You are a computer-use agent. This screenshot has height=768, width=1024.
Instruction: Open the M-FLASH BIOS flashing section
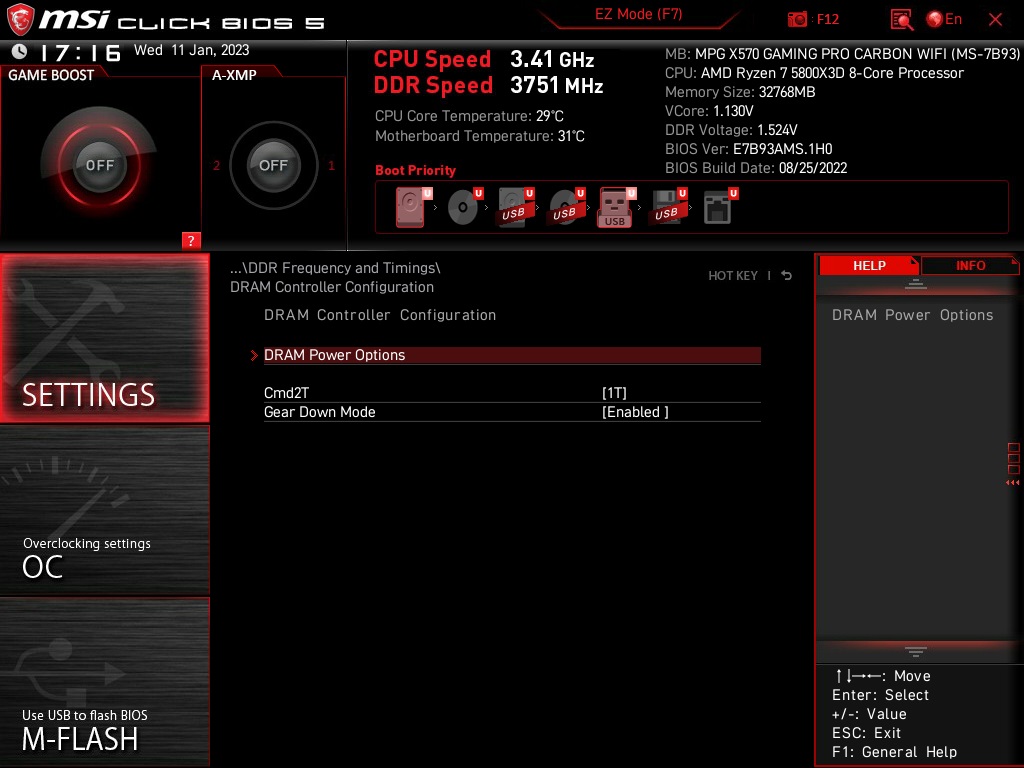(x=104, y=682)
